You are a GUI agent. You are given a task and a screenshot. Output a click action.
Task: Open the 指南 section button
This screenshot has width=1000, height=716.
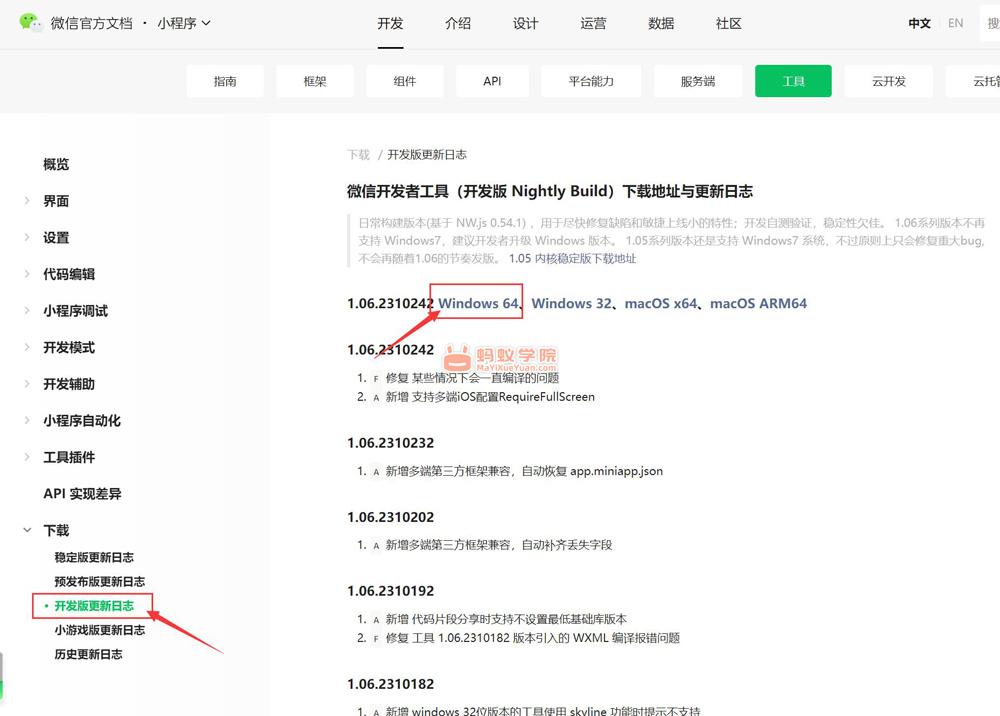[x=225, y=81]
